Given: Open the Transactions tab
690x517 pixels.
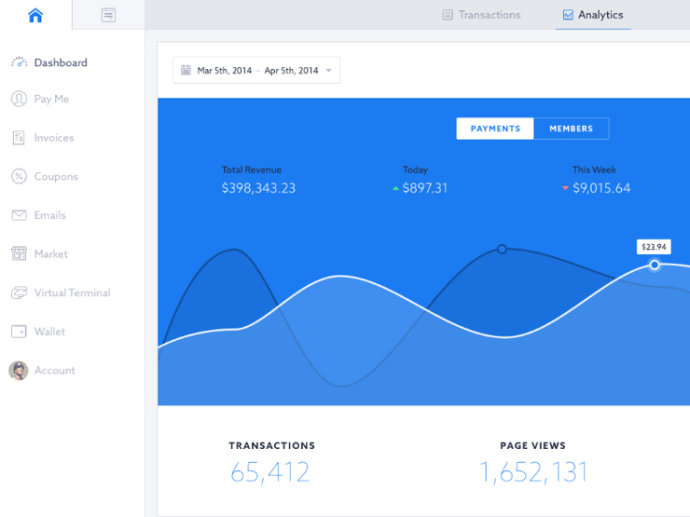Looking at the screenshot, I should tap(481, 15).
